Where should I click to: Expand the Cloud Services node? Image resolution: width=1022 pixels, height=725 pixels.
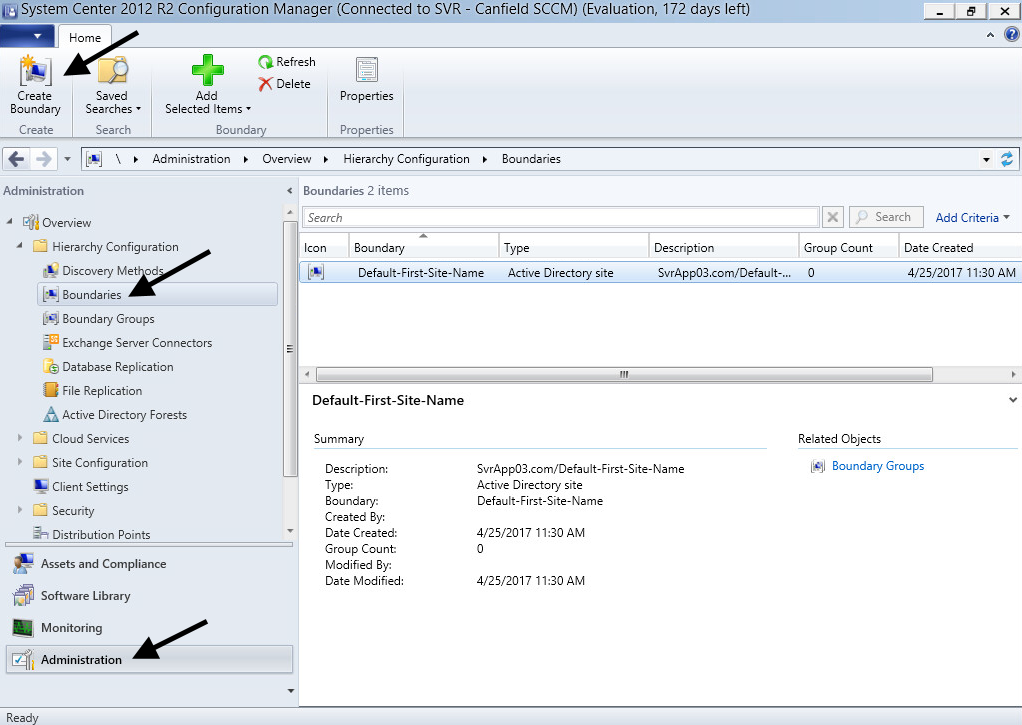pos(20,438)
